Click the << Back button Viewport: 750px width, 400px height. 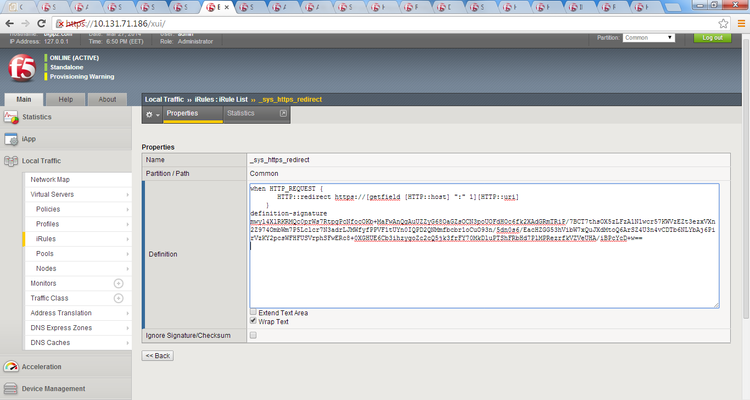(x=158, y=355)
